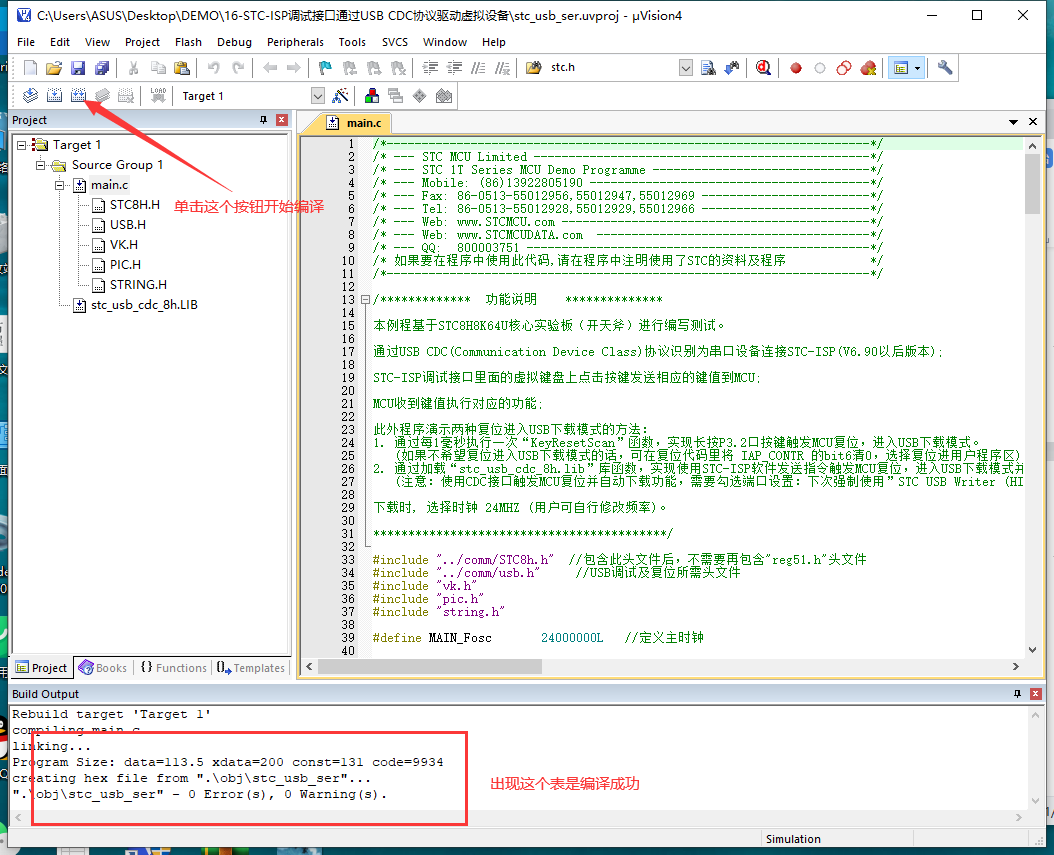Uncomment selection toolbar icon
Viewport: 1054px width, 855px height.
pos(502,68)
